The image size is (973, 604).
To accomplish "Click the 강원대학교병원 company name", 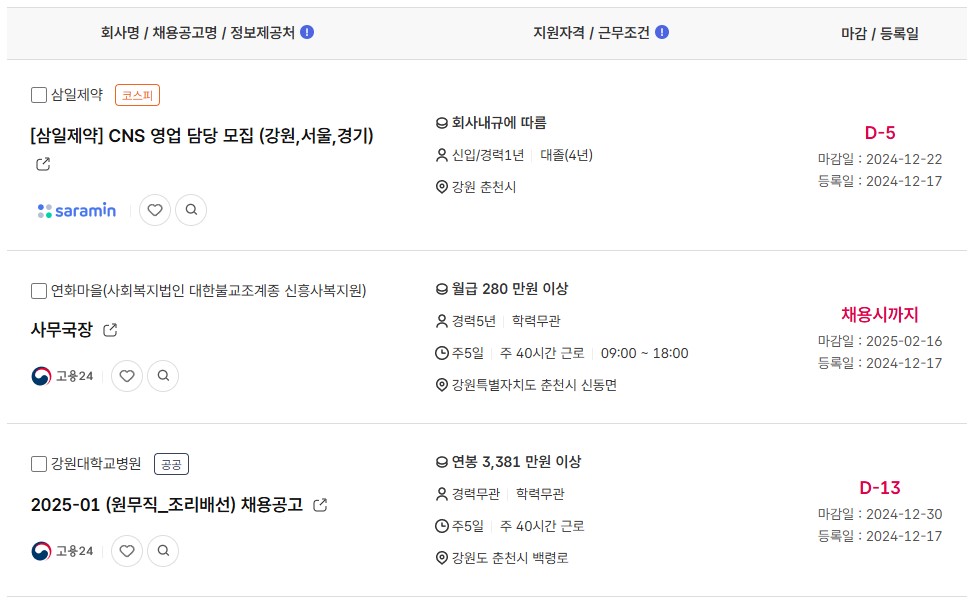I will 96,464.
